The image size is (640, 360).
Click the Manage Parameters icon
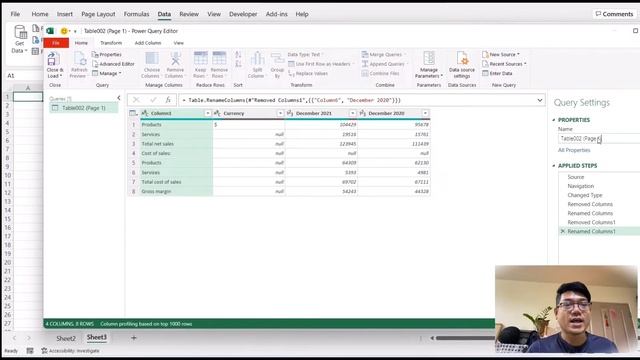pos(429,59)
